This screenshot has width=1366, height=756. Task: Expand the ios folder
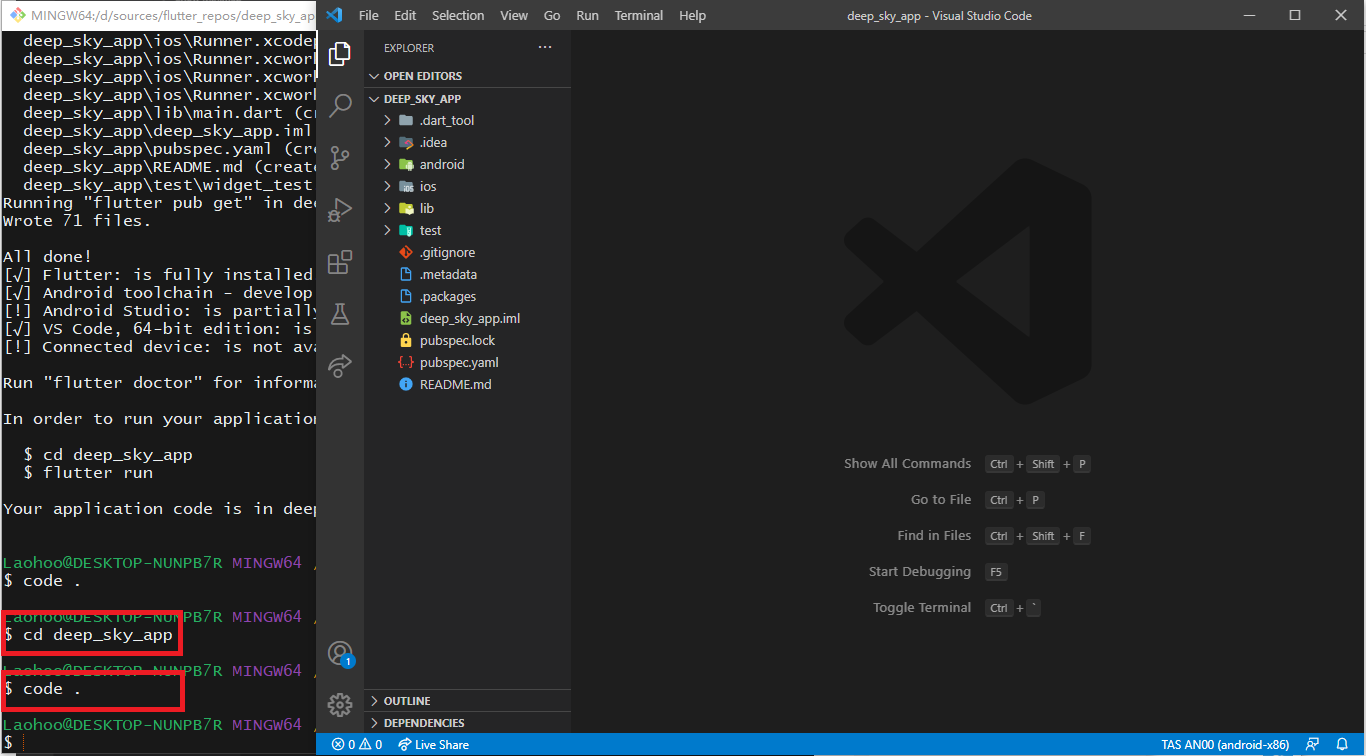click(467, 186)
